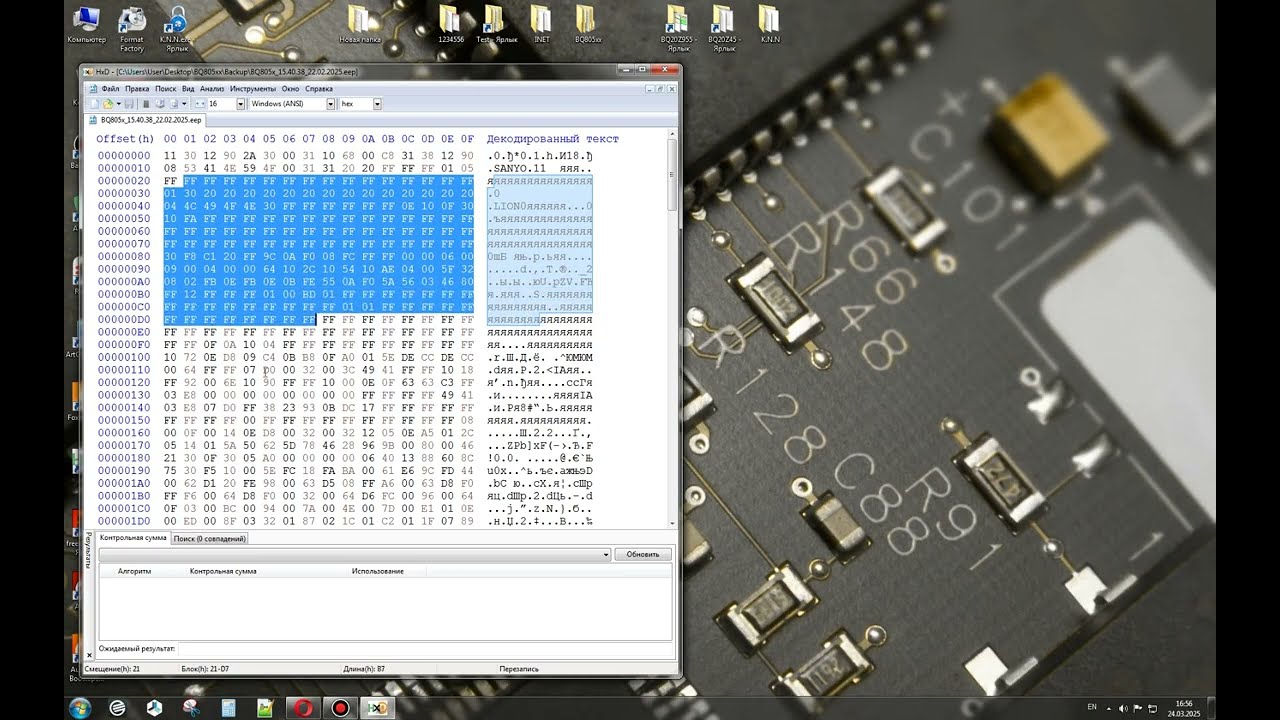The width and height of the screenshot is (1280, 720).
Task: Open the recent files arrow next to Open icon
Action: [x=118, y=103]
